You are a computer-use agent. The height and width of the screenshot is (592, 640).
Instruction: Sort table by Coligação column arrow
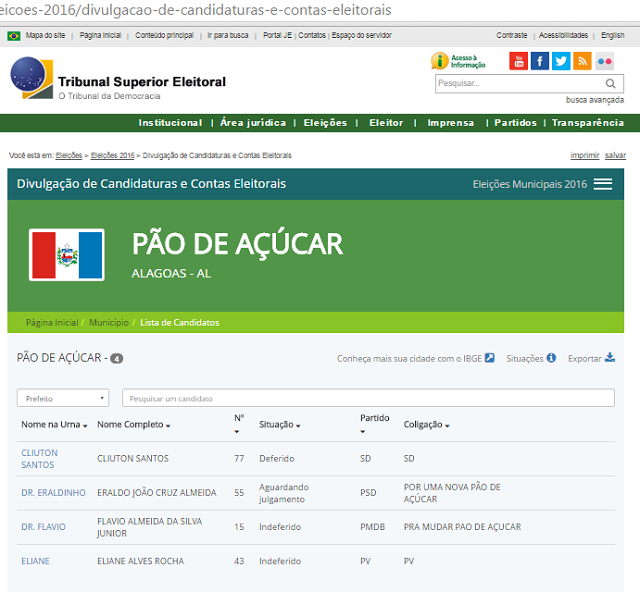pos(447,426)
